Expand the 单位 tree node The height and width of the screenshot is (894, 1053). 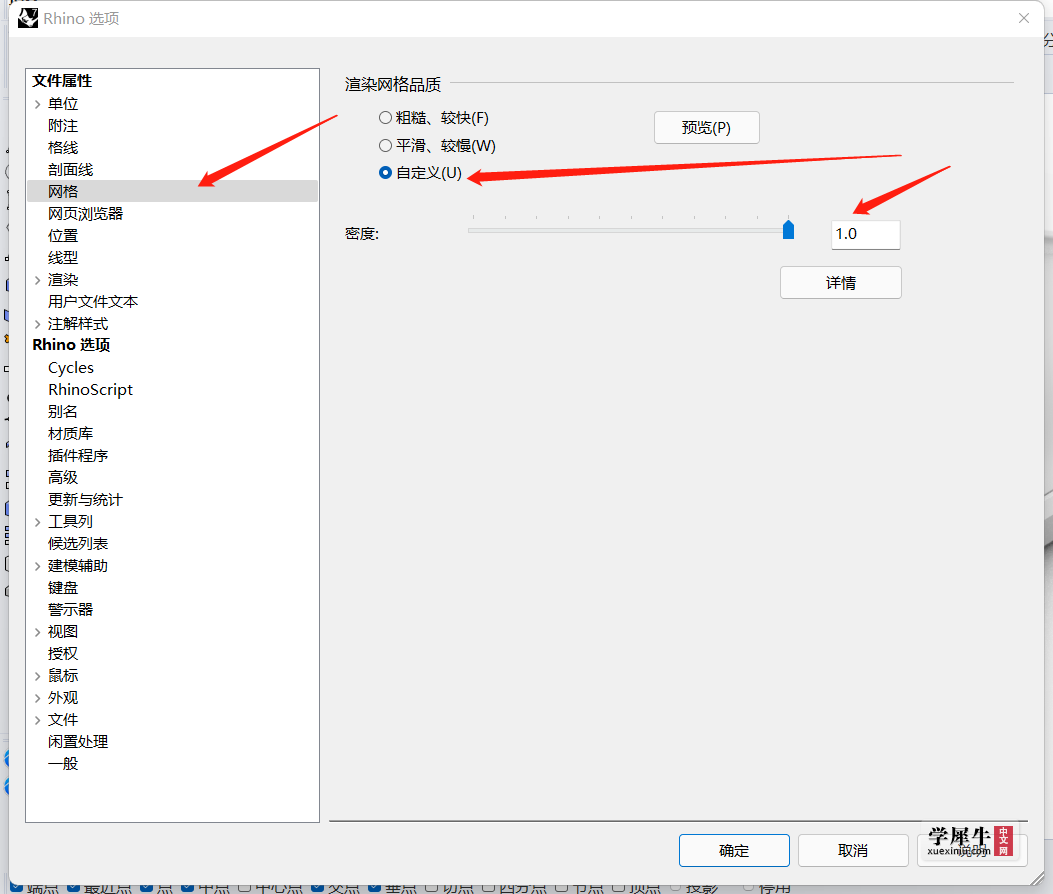[38, 104]
